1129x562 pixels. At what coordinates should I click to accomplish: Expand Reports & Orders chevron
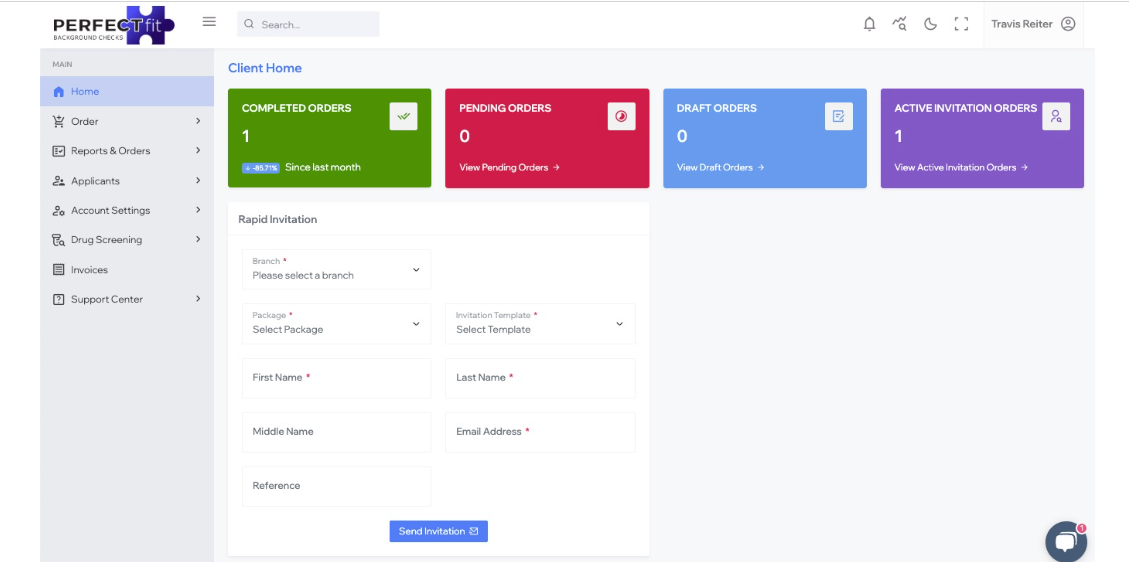(198, 150)
